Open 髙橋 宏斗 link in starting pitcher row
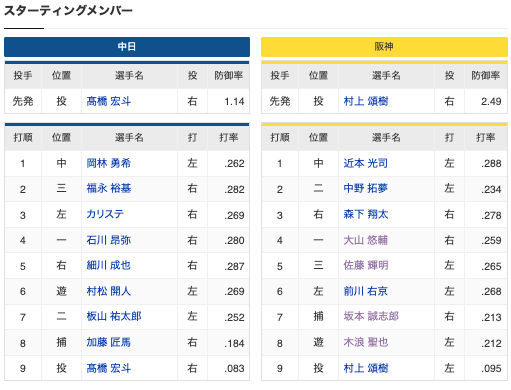This screenshot has width=511, height=390. coord(108,101)
